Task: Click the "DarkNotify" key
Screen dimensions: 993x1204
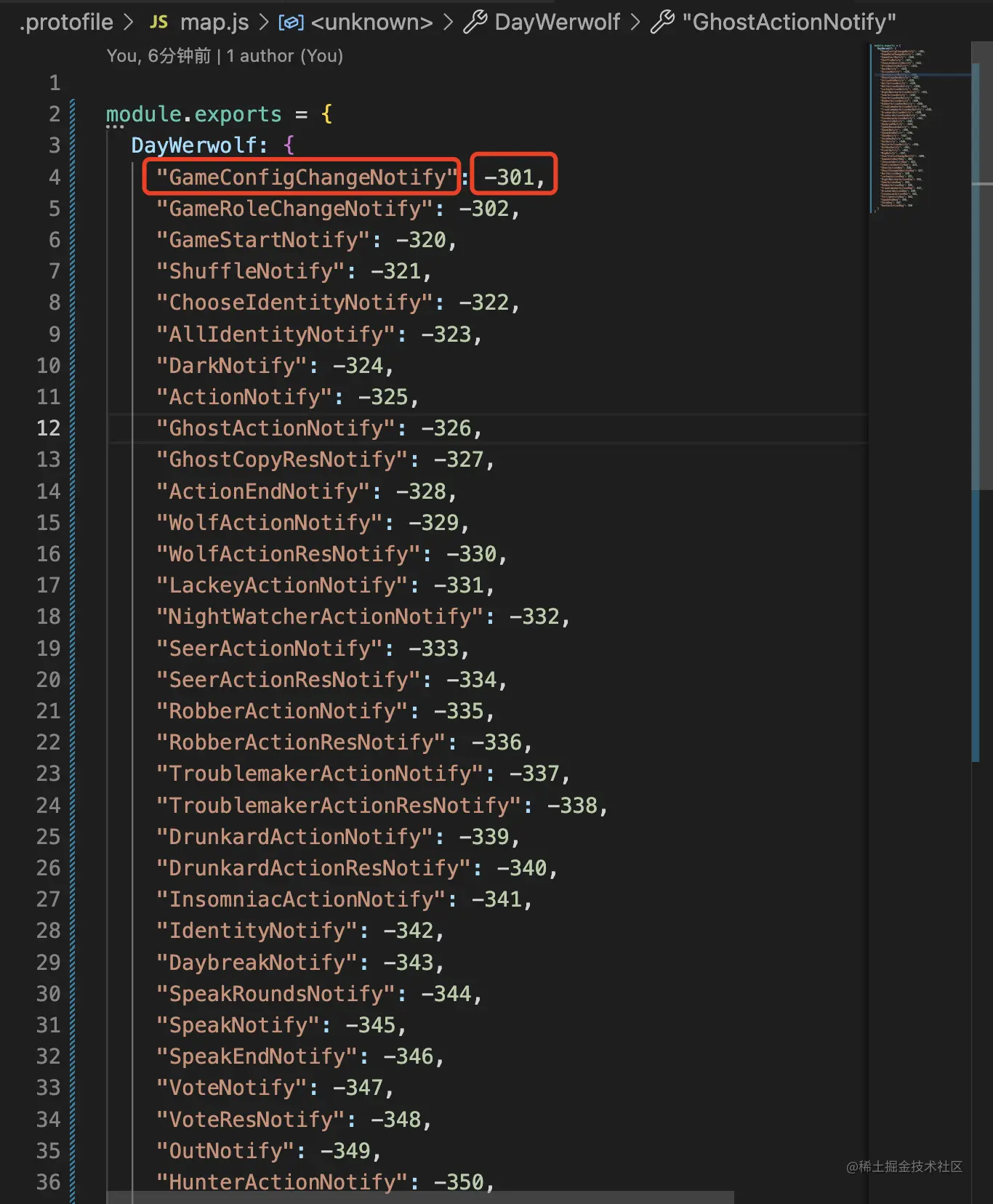Action: click(x=231, y=365)
